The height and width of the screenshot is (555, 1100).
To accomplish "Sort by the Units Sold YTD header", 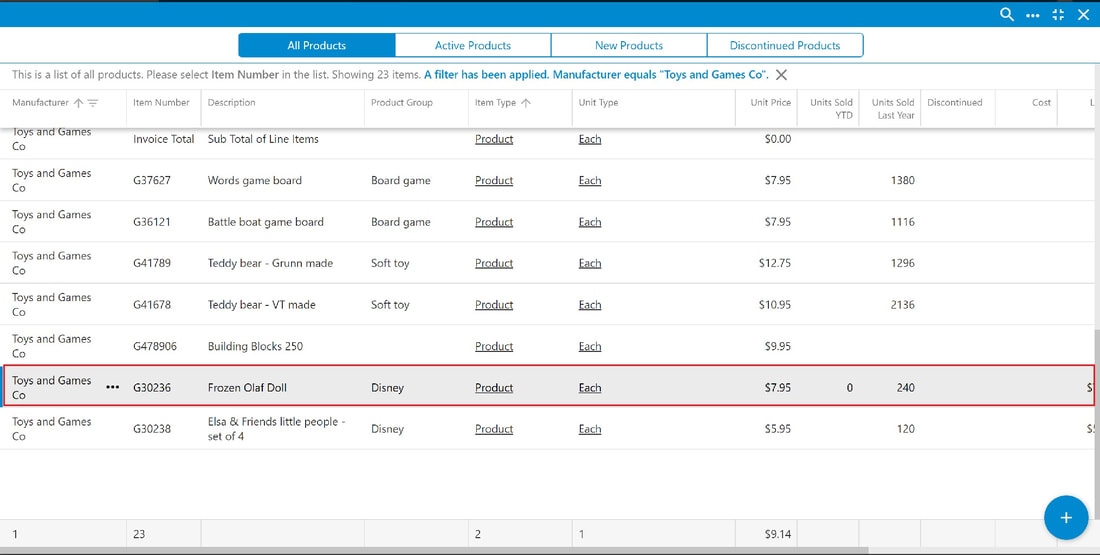I will [831, 109].
